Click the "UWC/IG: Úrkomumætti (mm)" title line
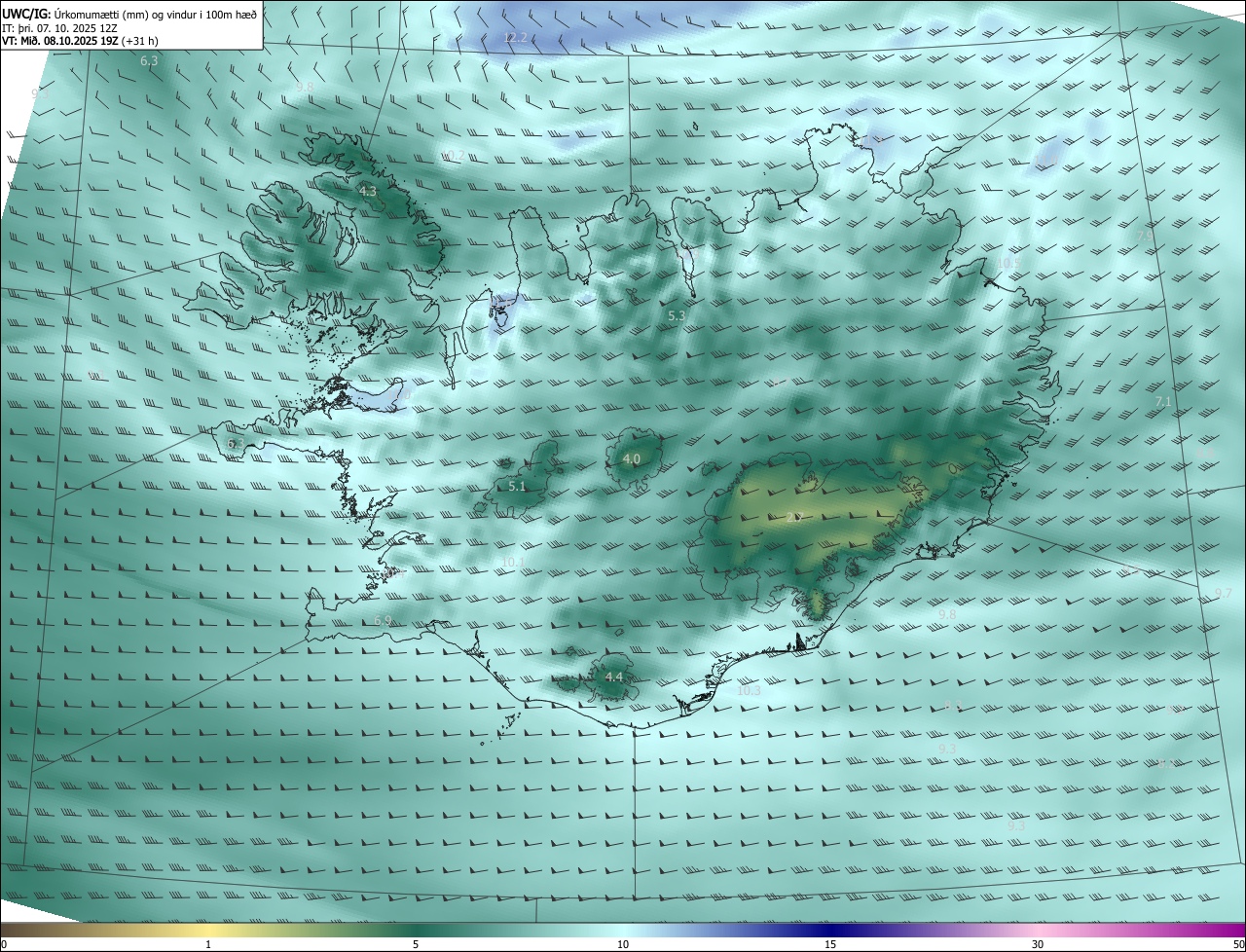The image size is (1246, 952). point(130,14)
